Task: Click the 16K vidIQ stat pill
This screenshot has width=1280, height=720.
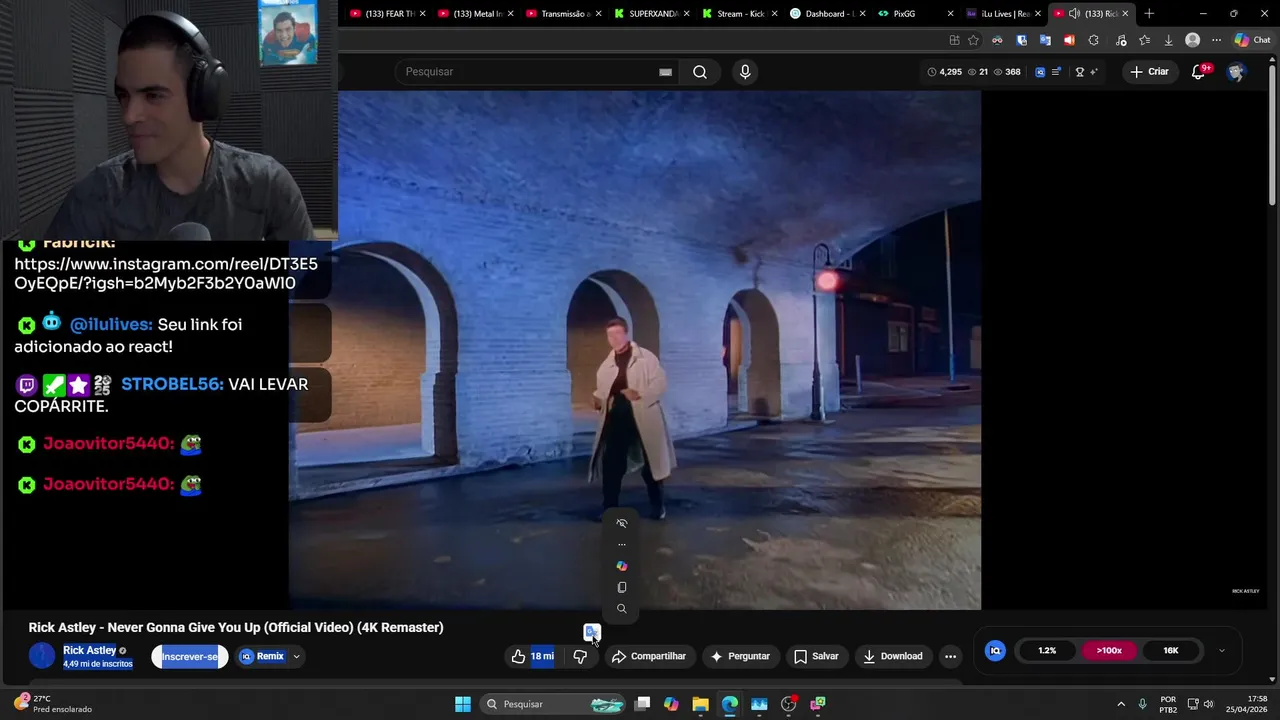Action: (1171, 650)
